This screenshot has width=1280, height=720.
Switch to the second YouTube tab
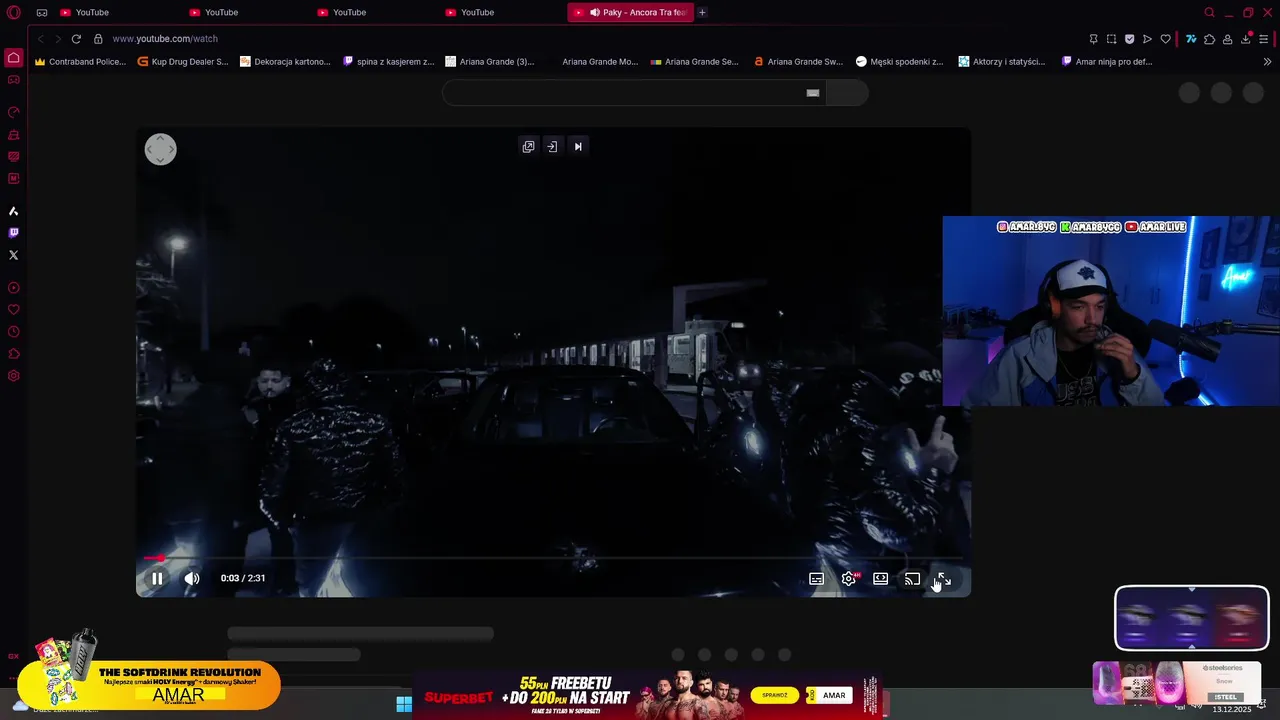[x=221, y=13]
